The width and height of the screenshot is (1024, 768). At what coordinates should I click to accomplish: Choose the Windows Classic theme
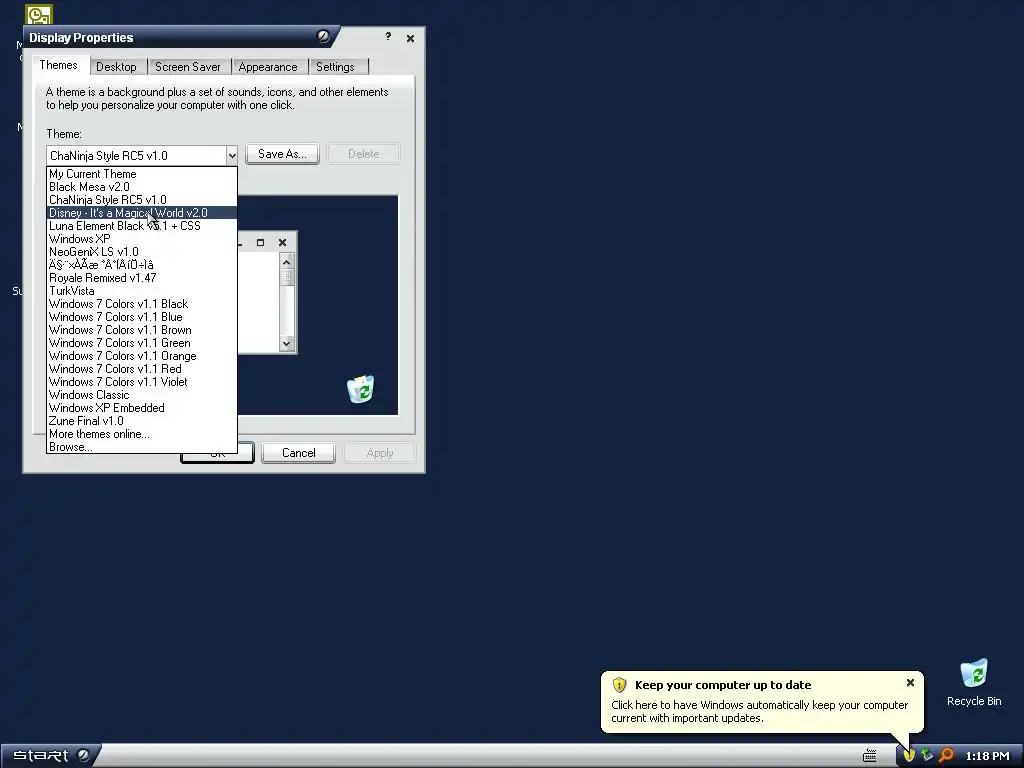pos(142,395)
